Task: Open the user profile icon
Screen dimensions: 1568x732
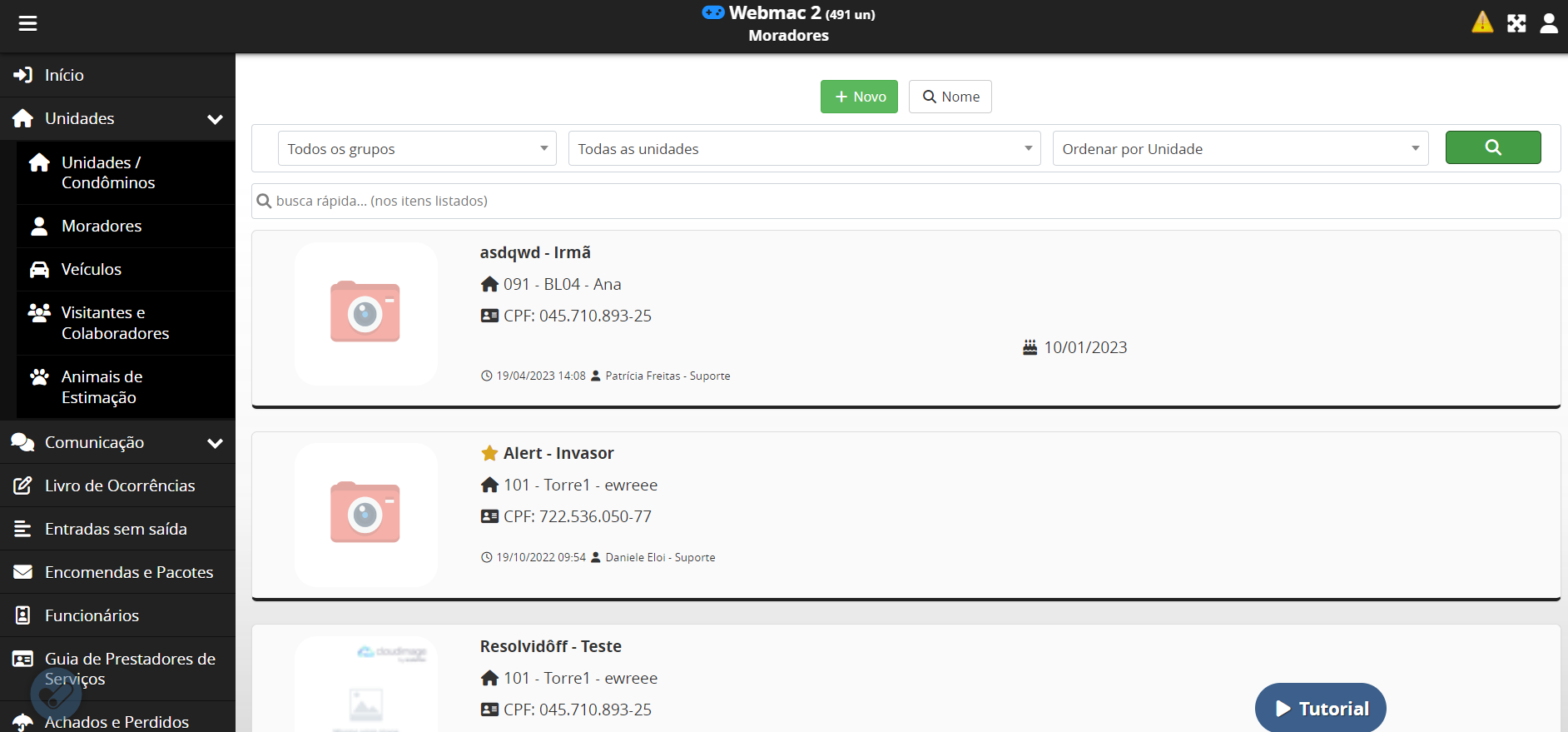Action: (x=1549, y=23)
